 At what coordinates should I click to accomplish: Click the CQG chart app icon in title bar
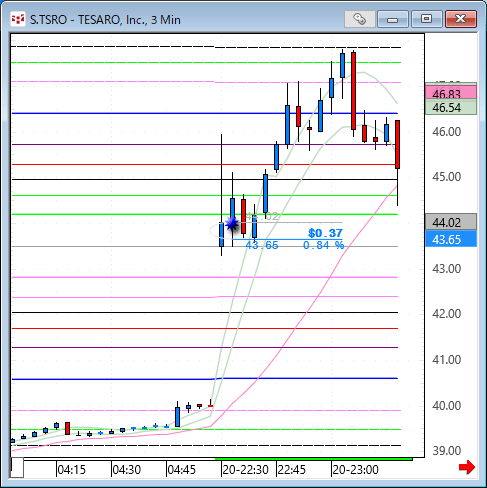point(18,19)
